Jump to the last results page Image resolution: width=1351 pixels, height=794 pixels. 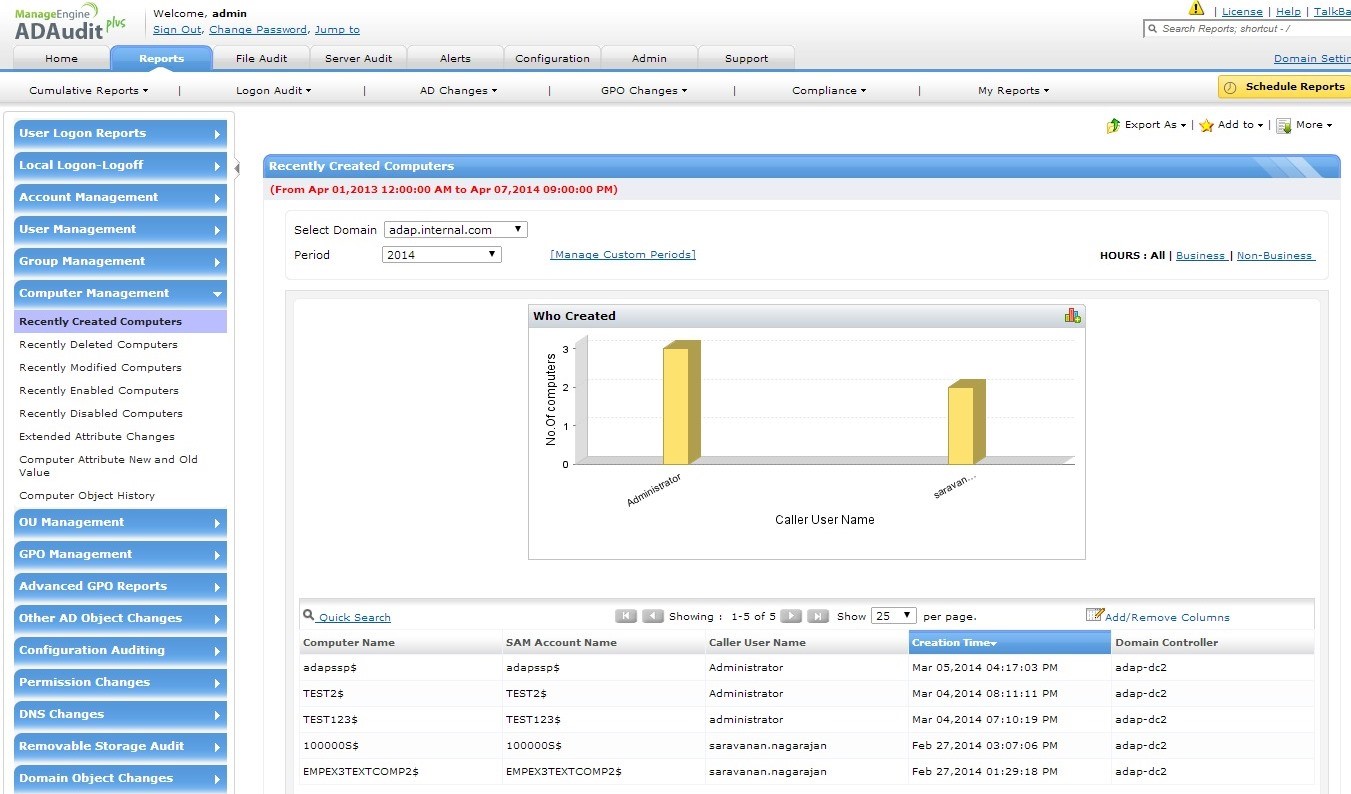click(817, 616)
